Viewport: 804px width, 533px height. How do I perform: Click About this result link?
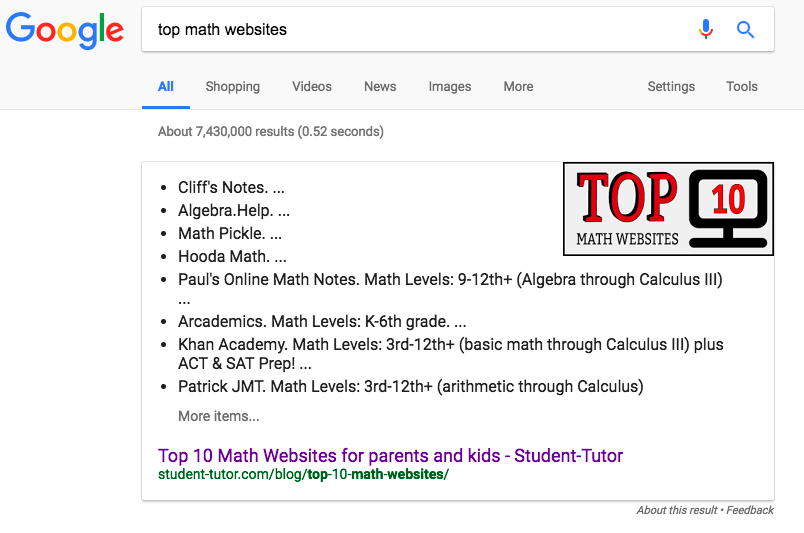click(x=677, y=510)
